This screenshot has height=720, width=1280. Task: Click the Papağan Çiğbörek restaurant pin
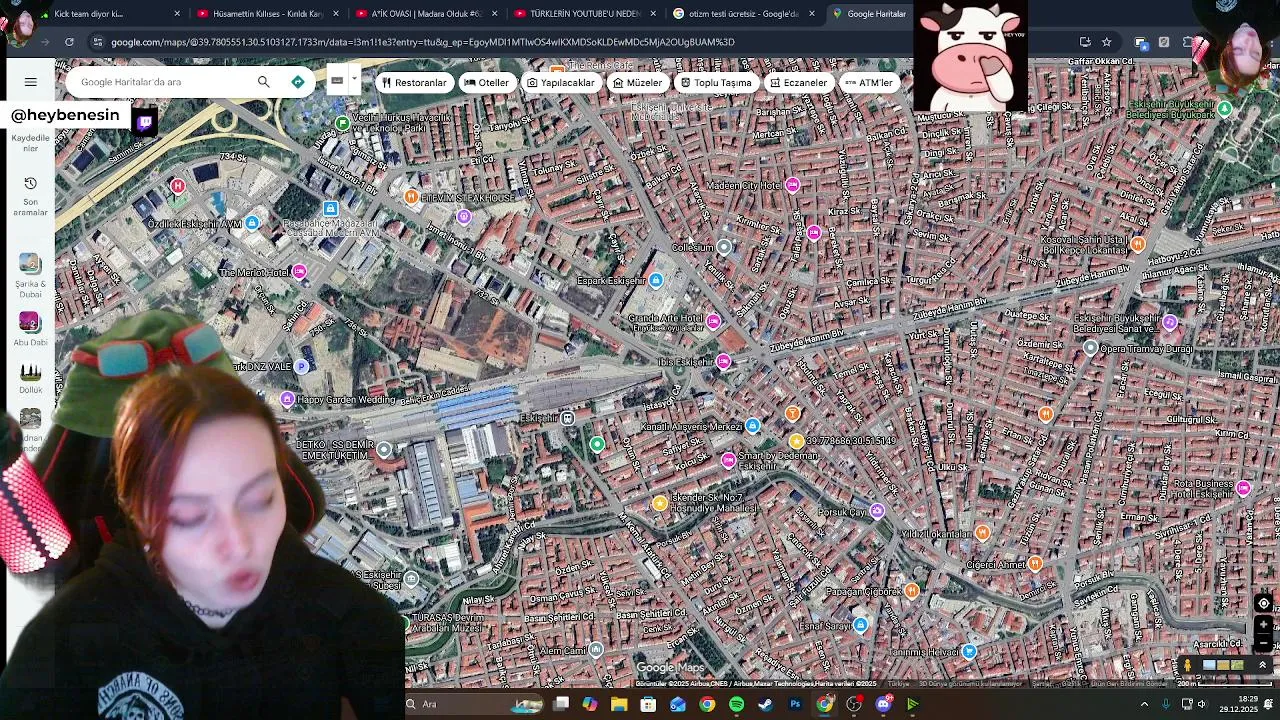(x=911, y=591)
